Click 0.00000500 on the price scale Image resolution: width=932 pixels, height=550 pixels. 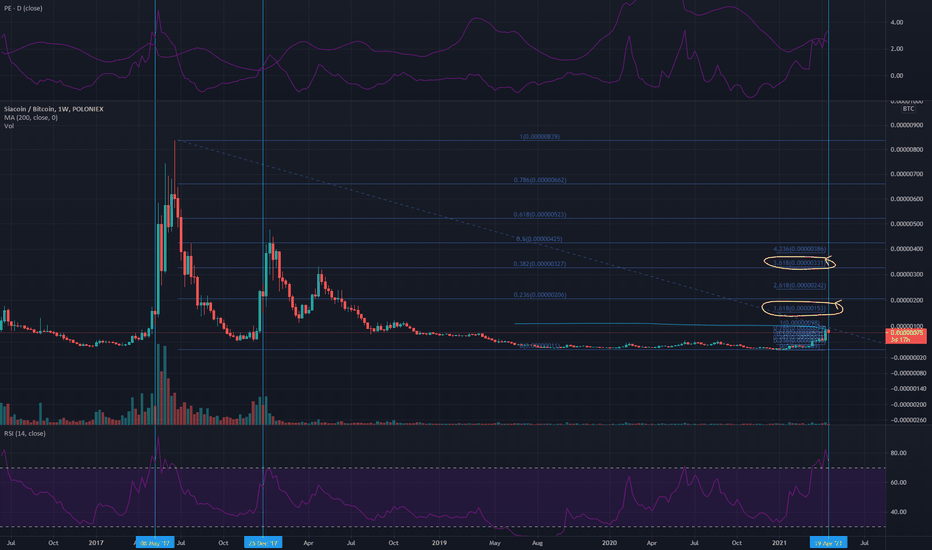(906, 224)
